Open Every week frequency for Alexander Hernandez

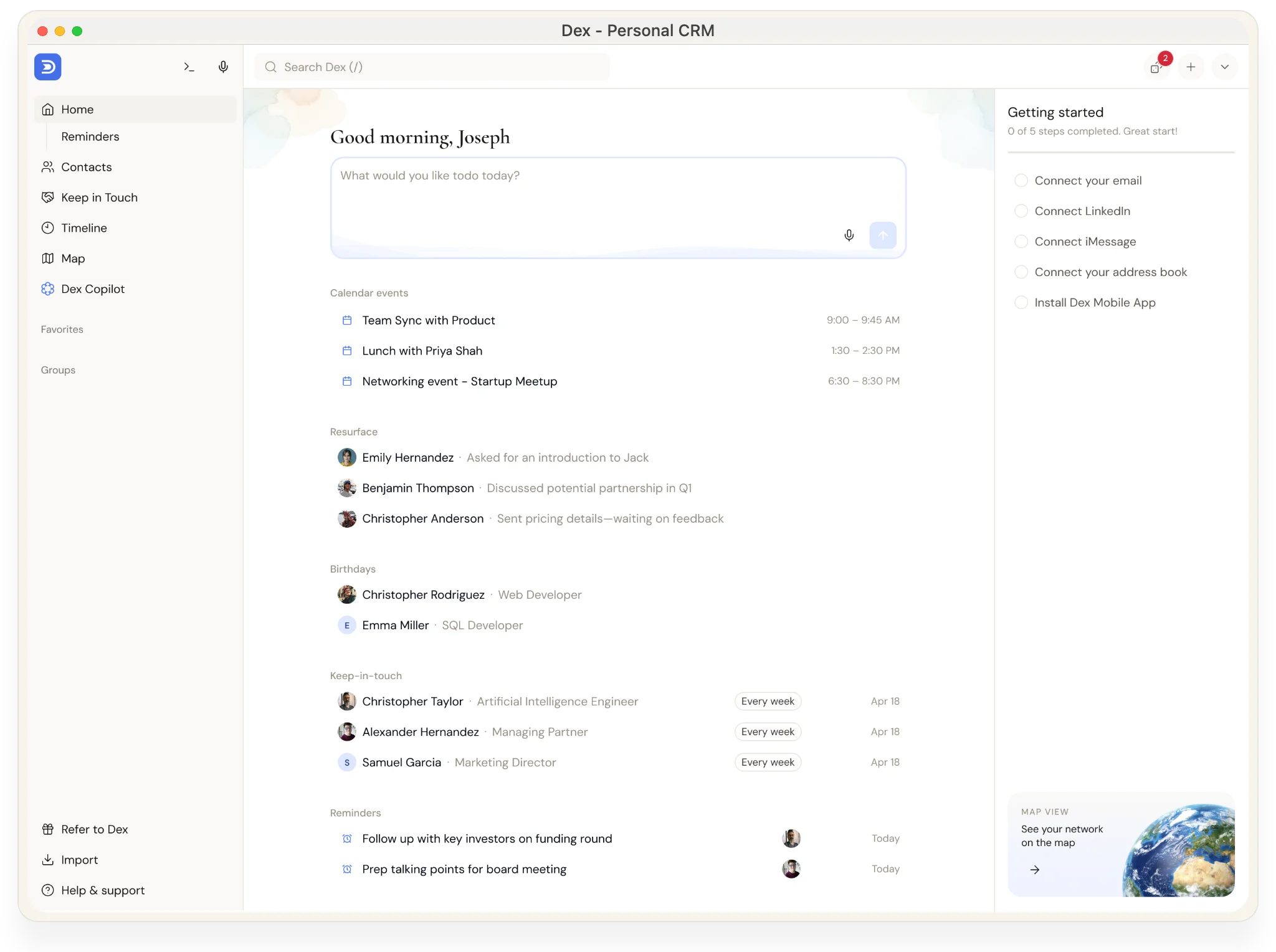768,731
